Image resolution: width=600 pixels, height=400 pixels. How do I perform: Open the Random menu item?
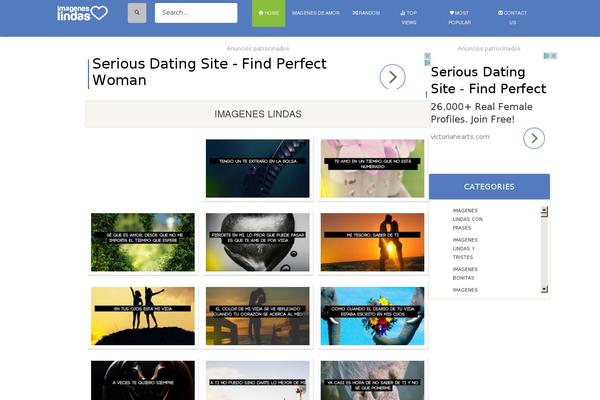tap(366, 13)
